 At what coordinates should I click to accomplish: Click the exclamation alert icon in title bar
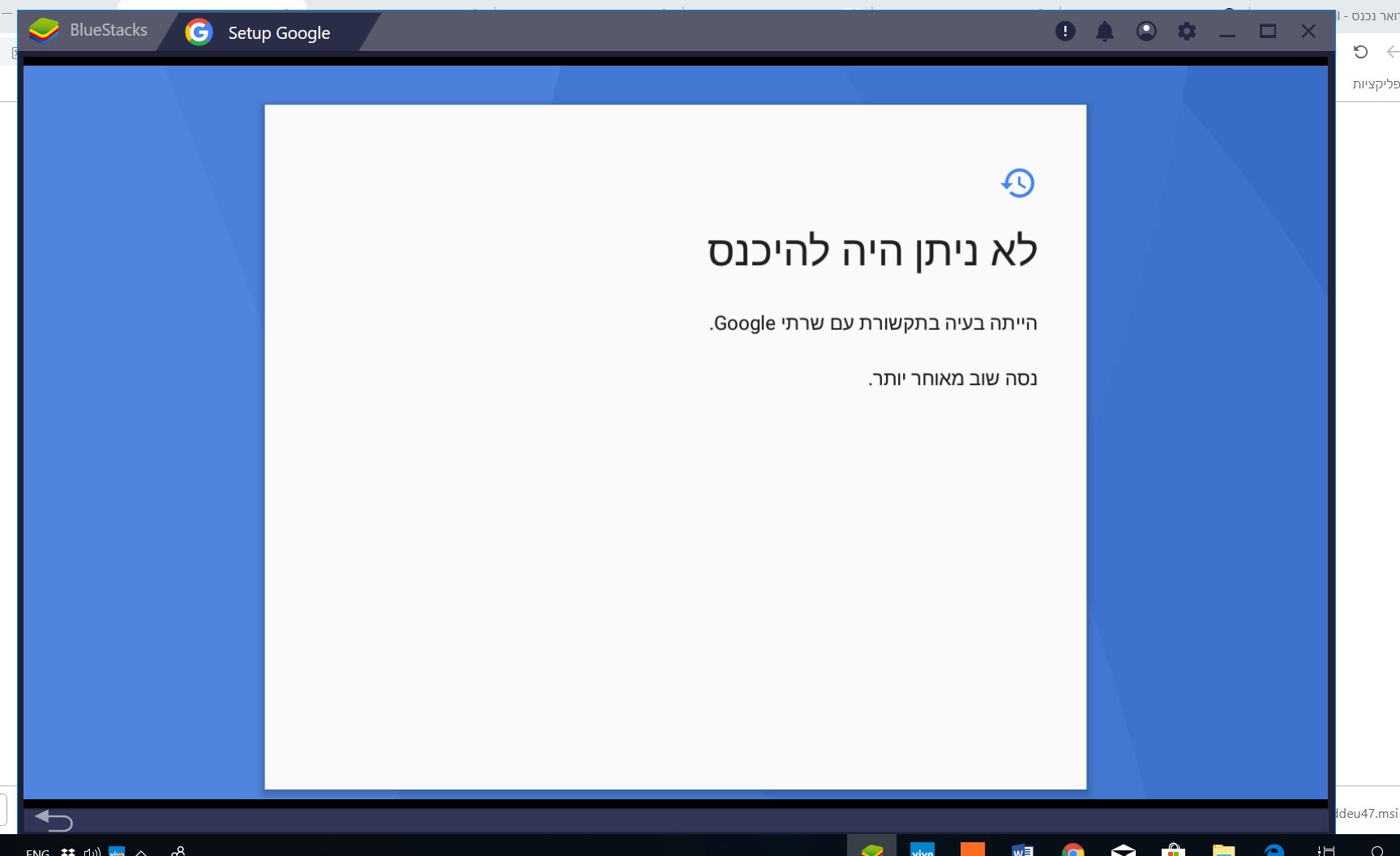click(1065, 31)
